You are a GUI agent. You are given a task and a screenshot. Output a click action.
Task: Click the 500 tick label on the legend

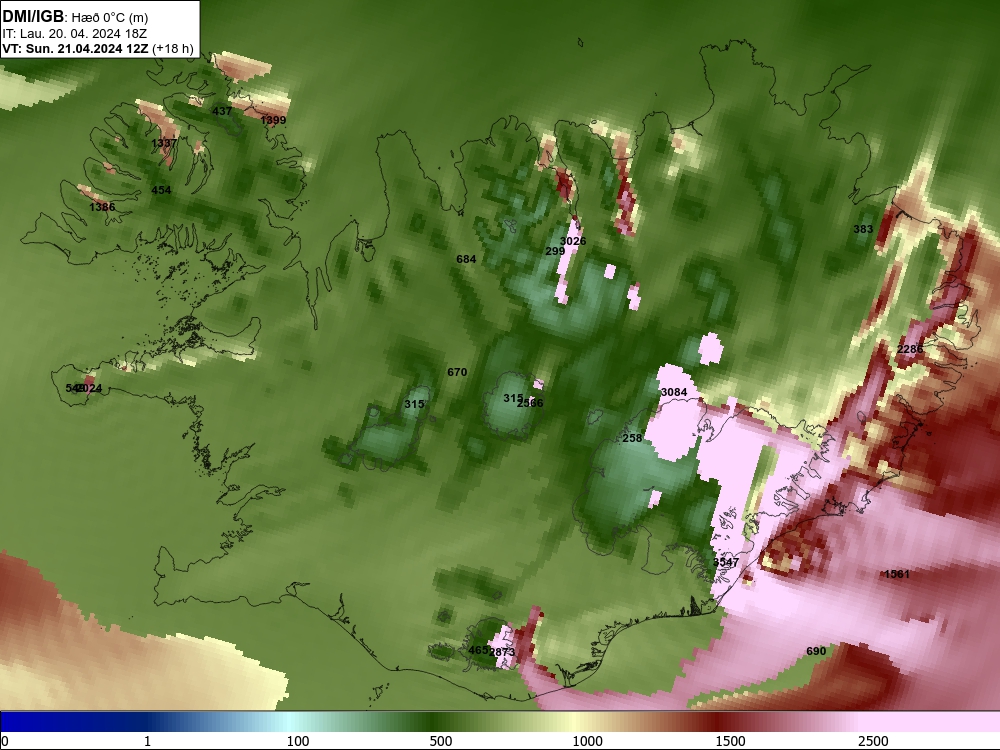(441, 741)
